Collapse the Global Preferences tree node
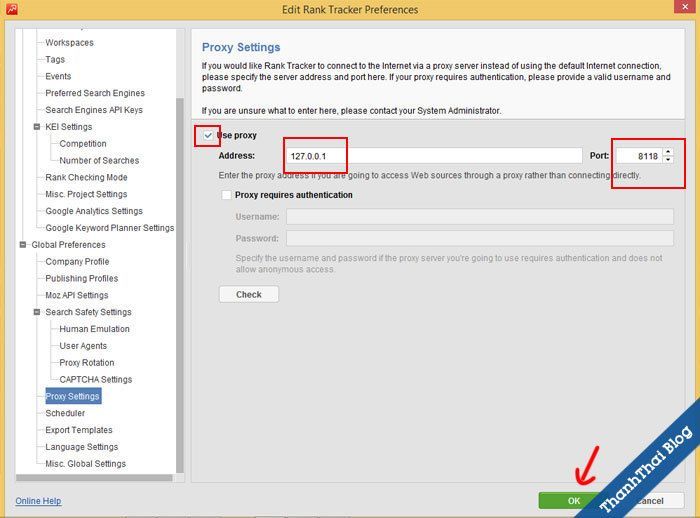 click(23, 245)
